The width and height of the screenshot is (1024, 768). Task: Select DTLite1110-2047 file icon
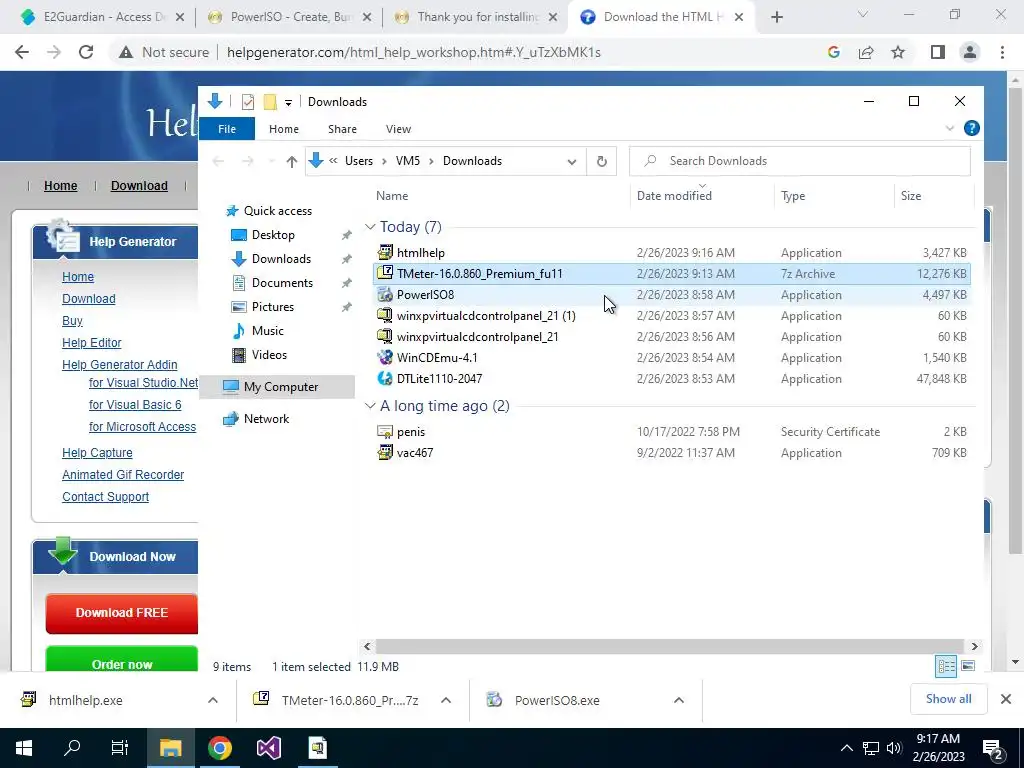point(385,378)
